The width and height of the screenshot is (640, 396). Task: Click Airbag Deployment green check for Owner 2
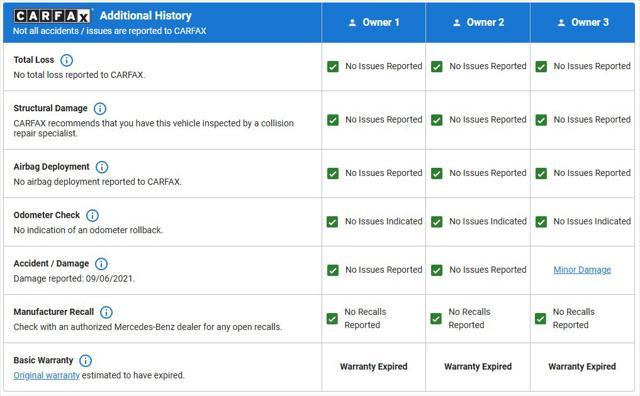click(437, 174)
